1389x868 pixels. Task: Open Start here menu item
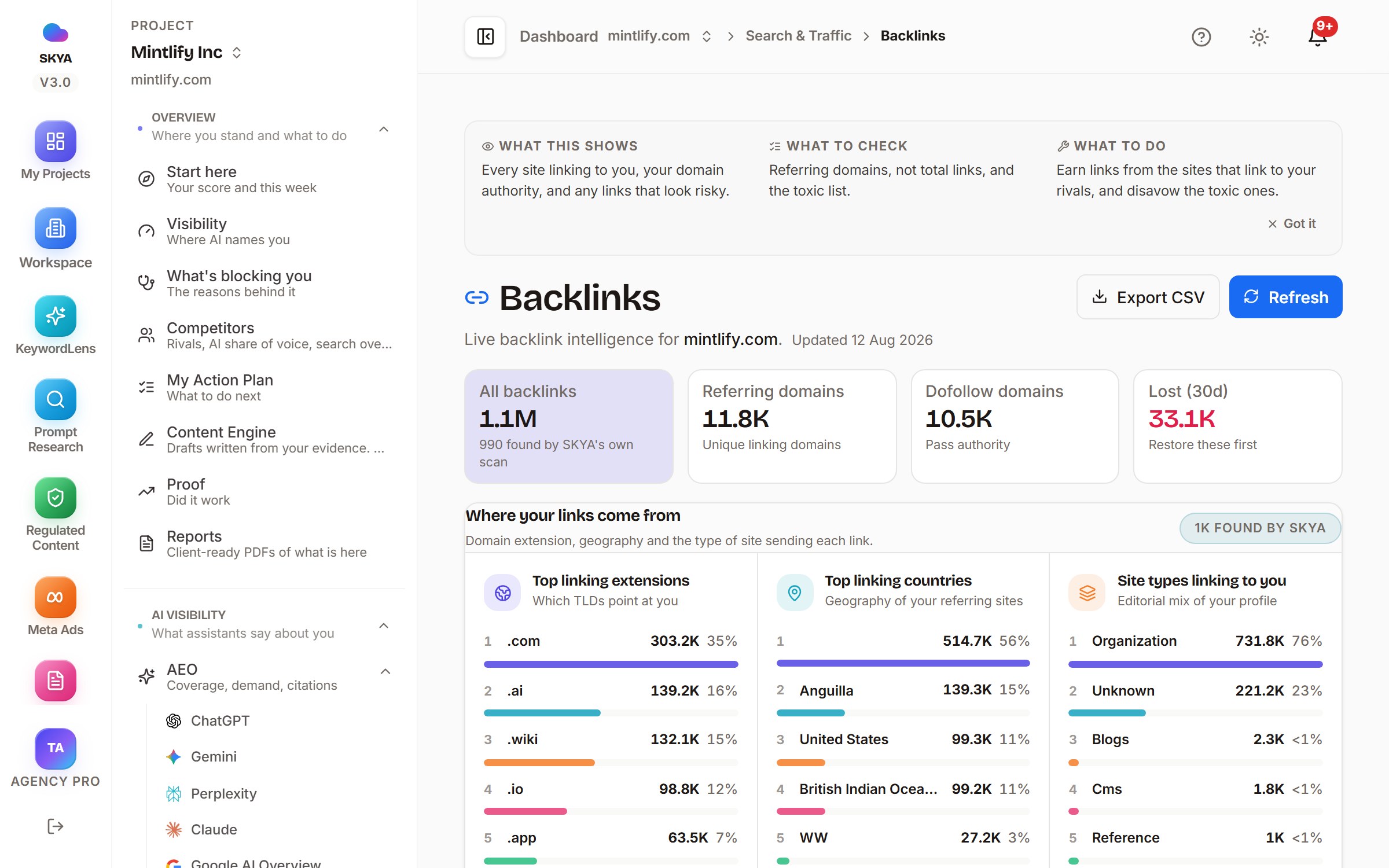[264, 179]
